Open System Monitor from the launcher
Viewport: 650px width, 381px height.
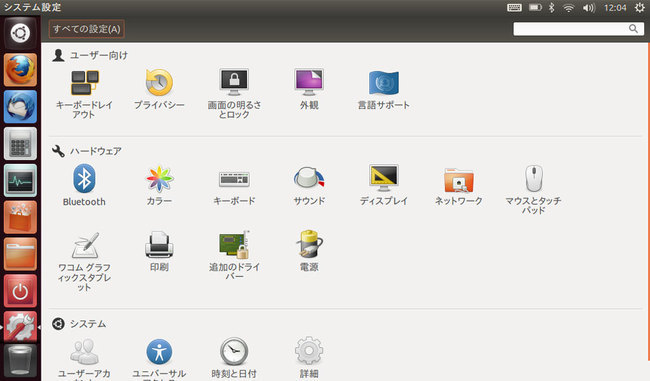click(x=20, y=180)
